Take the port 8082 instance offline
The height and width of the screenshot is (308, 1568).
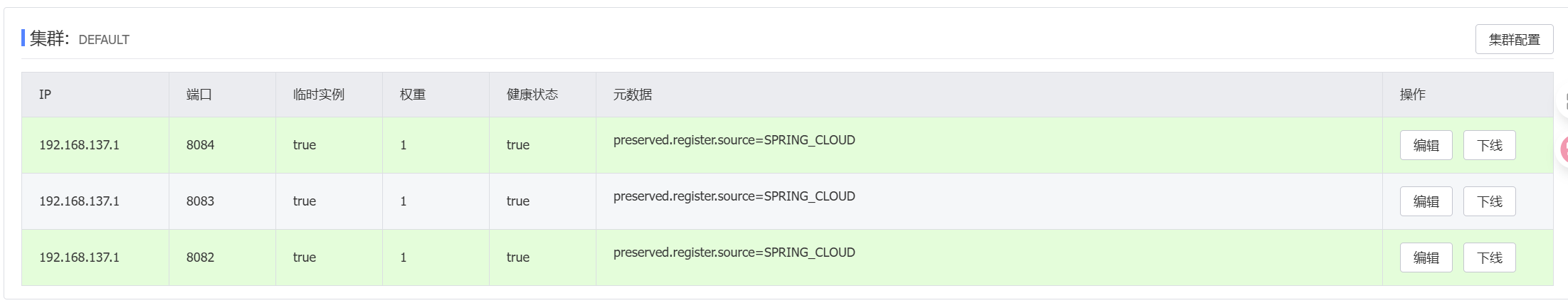pos(1489,257)
